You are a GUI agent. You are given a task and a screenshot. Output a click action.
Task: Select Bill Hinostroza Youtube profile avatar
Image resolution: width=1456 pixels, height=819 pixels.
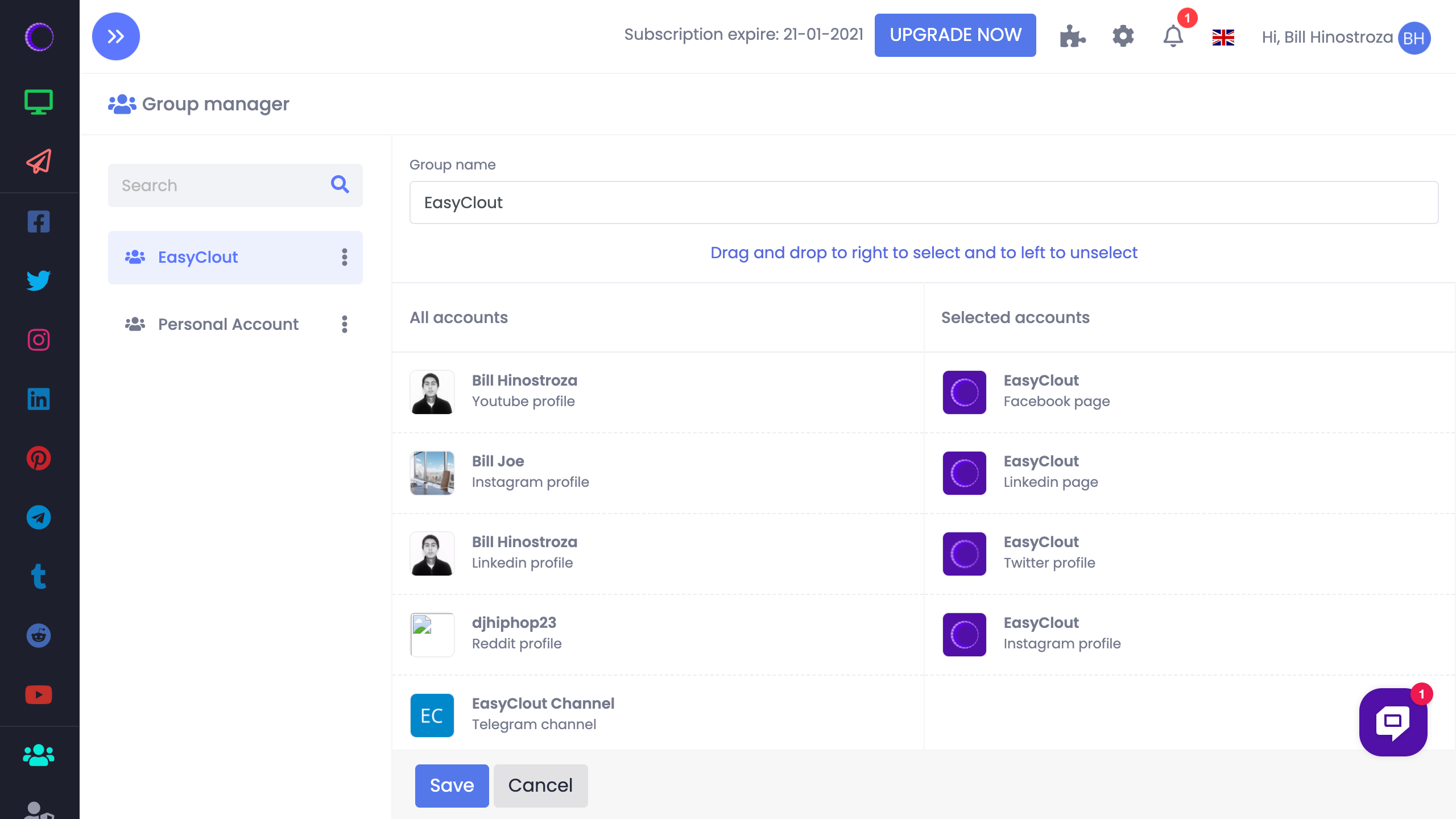(432, 392)
